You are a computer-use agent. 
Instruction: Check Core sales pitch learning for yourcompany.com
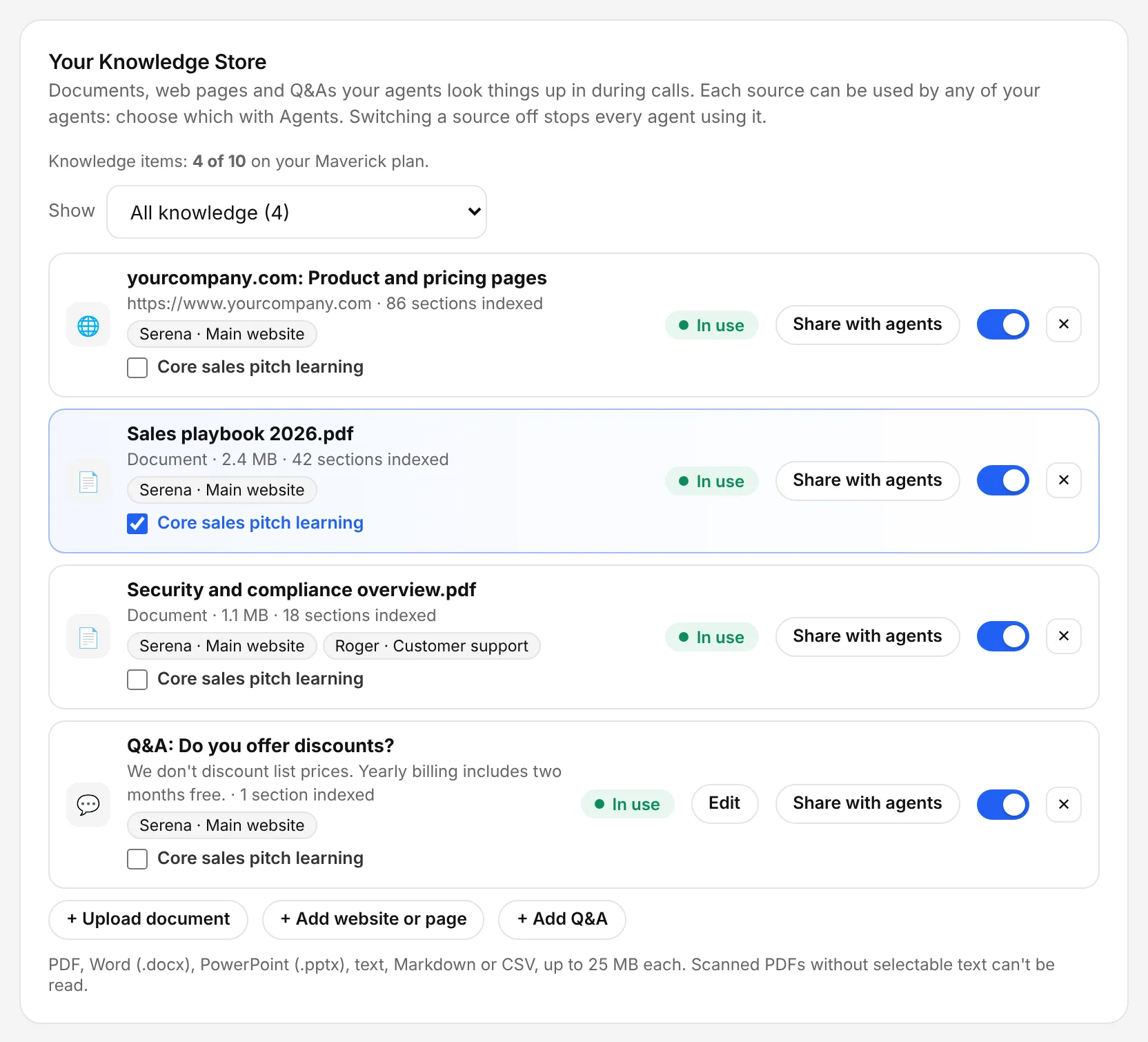(x=137, y=368)
